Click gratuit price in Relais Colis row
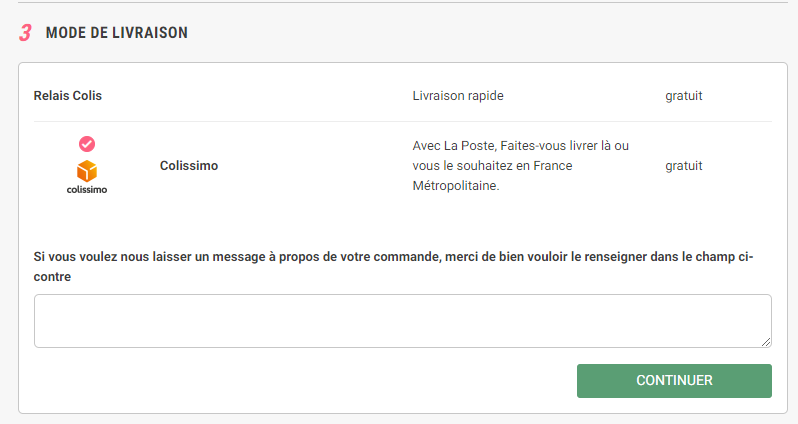 [x=684, y=96]
